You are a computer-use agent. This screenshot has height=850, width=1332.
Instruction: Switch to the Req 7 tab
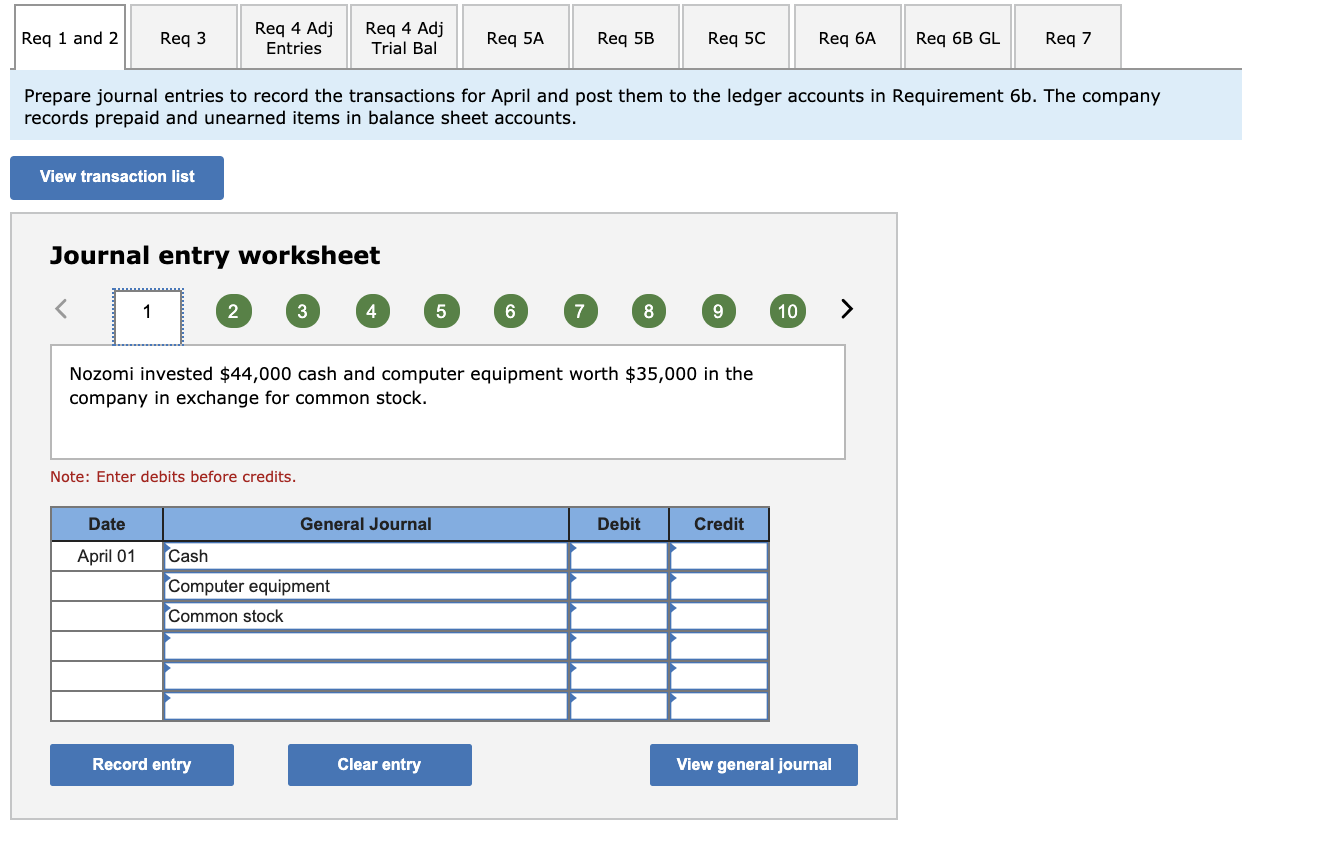(1068, 38)
